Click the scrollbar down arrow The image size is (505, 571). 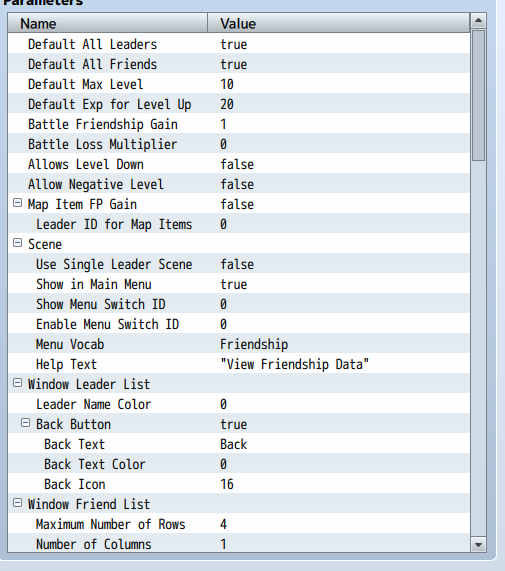click(478, 545)
